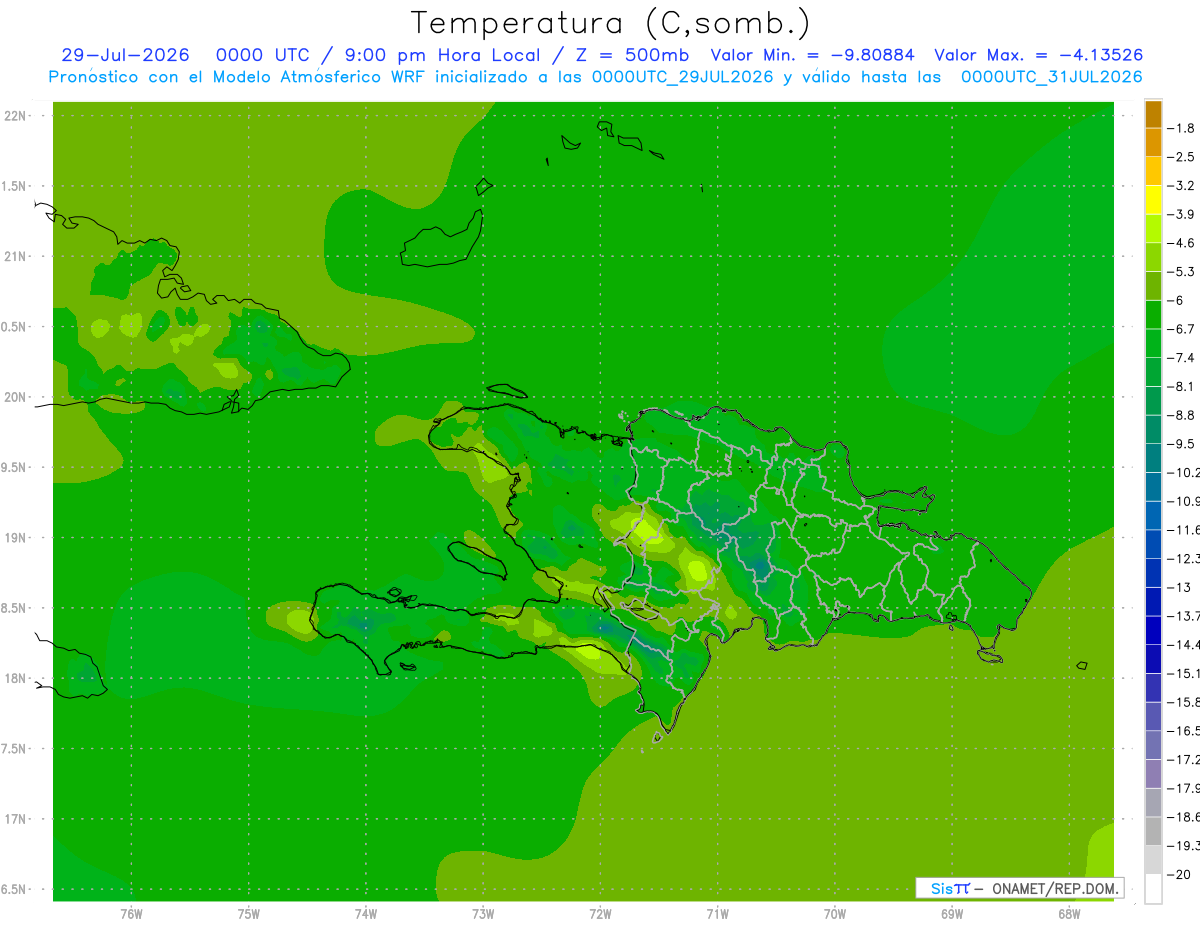This screenshot has height=927, width=1200.
Task: Pick the olive-green swatch between -5.3 and -6
Action: pos(1153,286)
